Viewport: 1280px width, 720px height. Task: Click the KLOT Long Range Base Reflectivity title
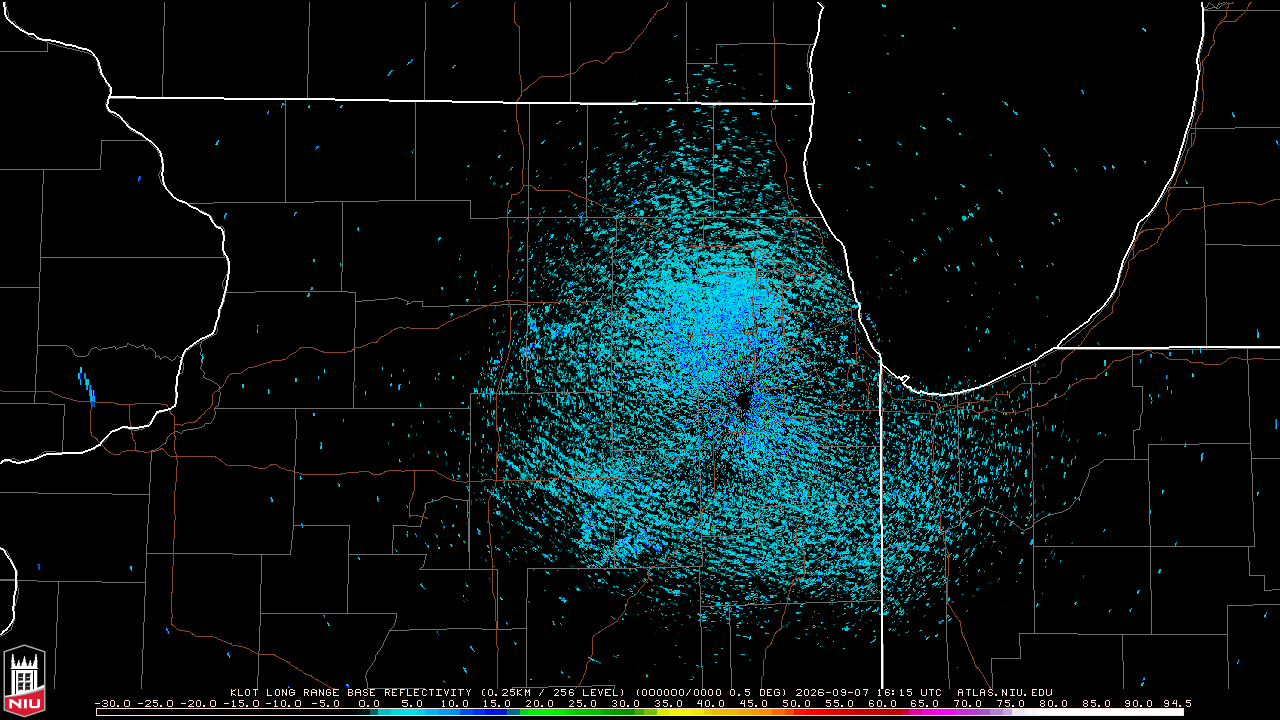(x=351, y=692)
